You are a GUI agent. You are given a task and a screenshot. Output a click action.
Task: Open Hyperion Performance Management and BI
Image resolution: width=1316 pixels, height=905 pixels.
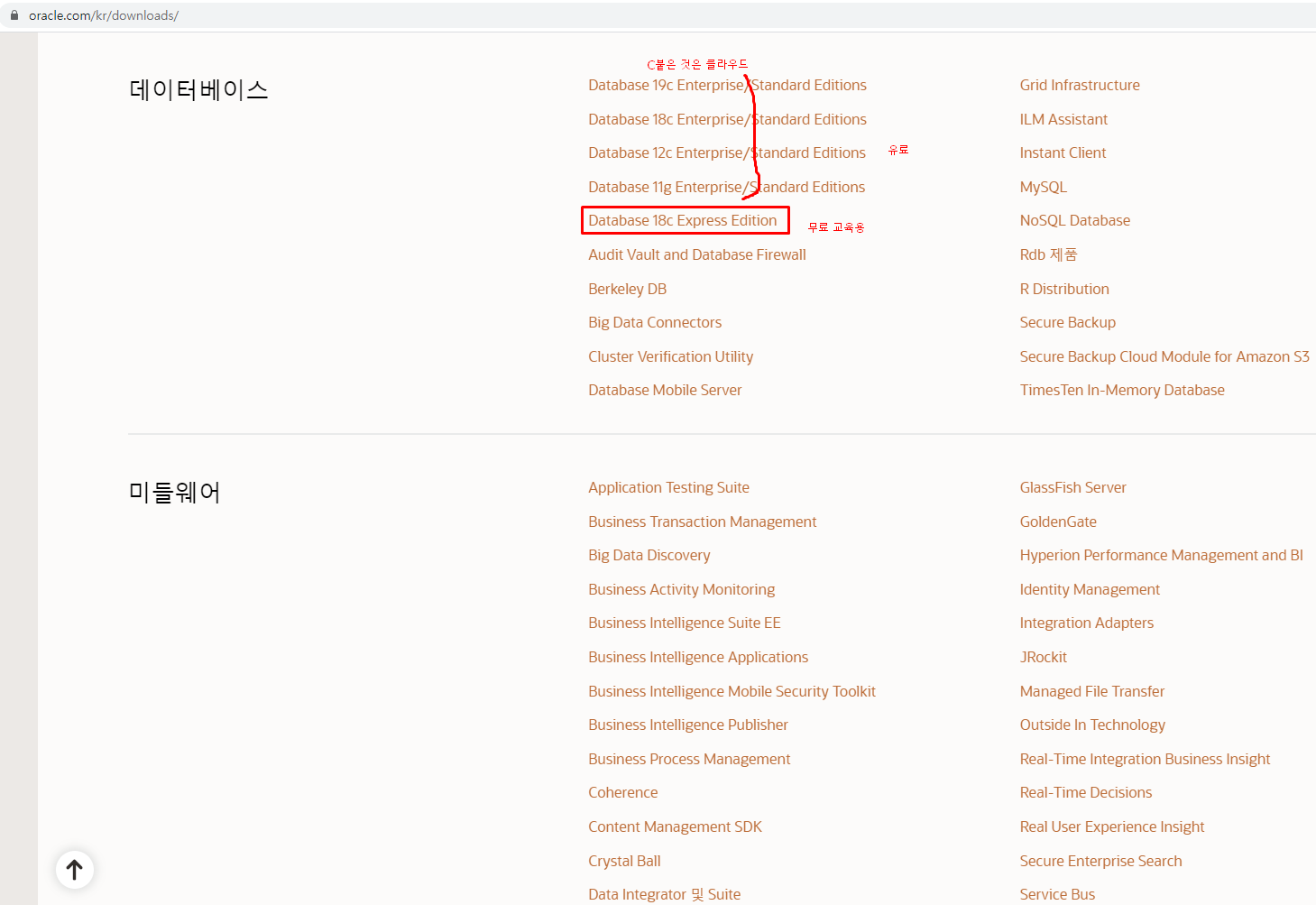pos(1162,555)
